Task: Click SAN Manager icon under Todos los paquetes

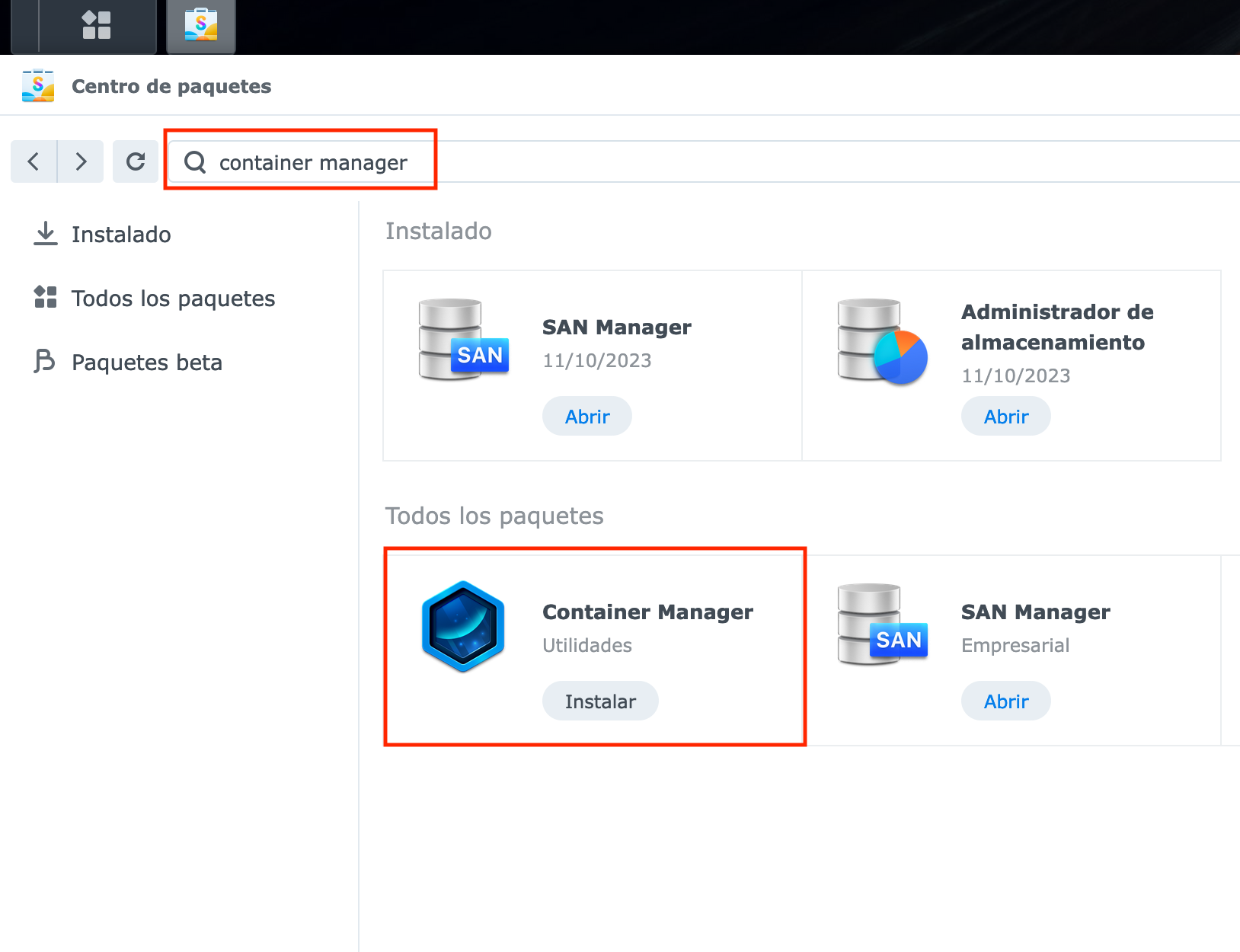Action: click(x=882, y=625)
